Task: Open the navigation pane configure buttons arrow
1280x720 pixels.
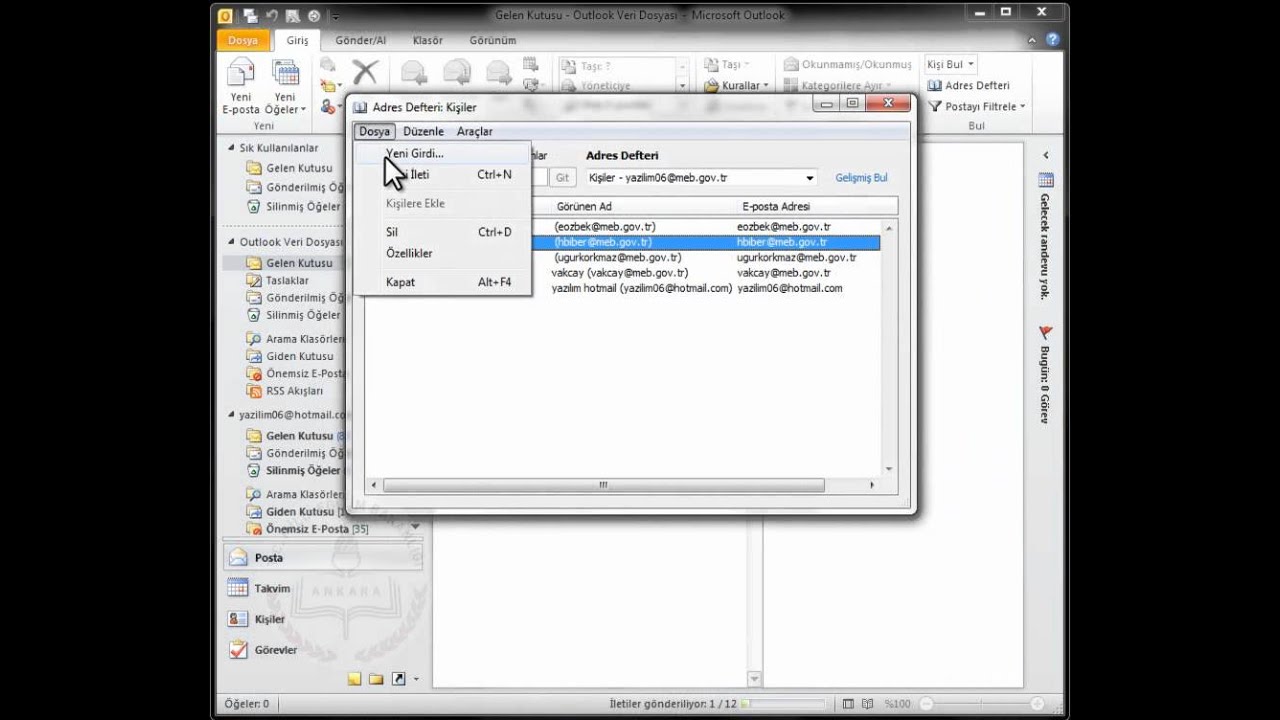Action: coord(416,680)
